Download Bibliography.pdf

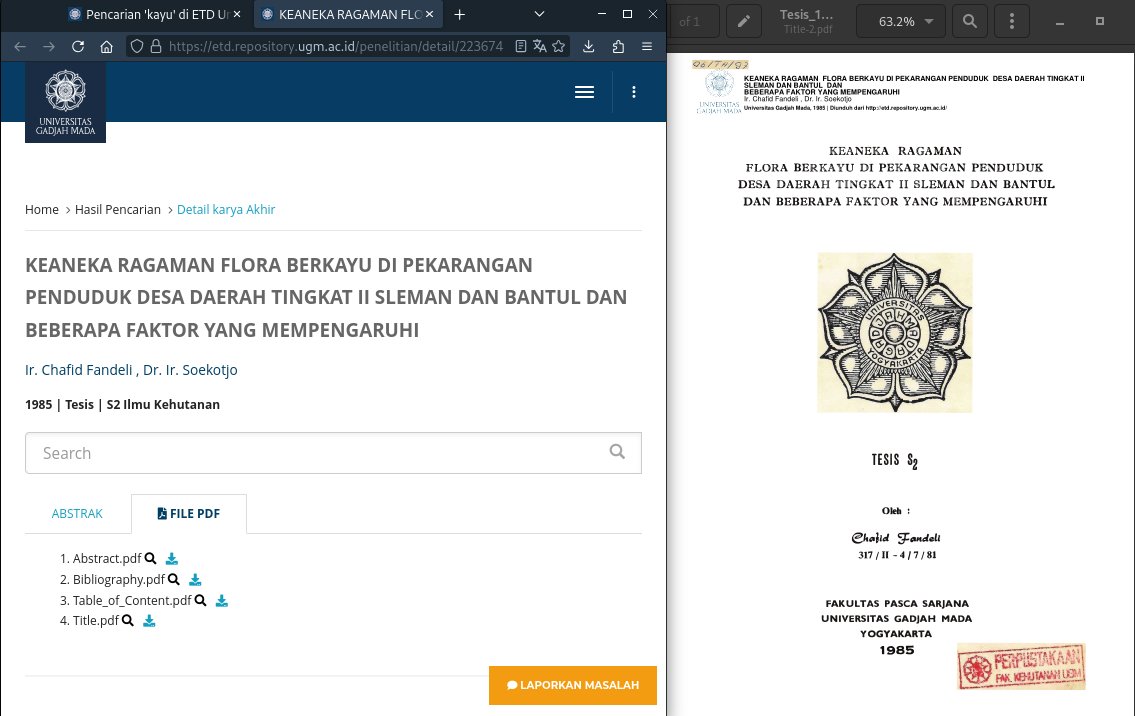(195, 579)
